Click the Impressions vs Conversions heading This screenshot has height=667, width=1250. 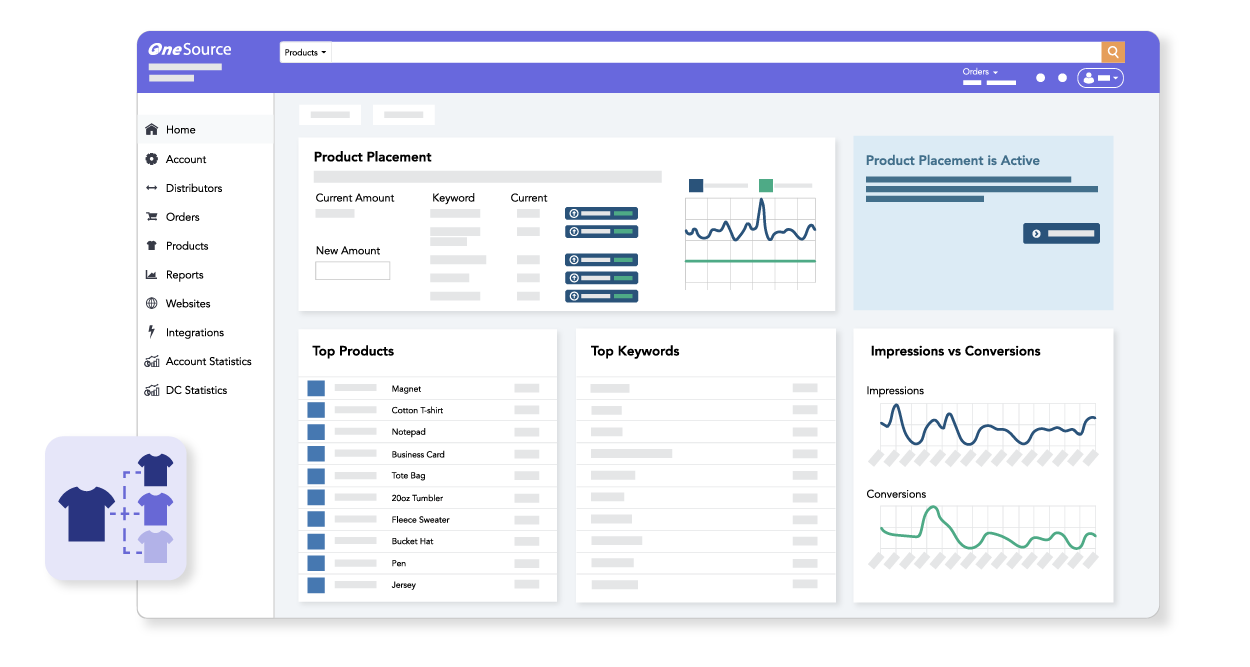pos(955,351)
